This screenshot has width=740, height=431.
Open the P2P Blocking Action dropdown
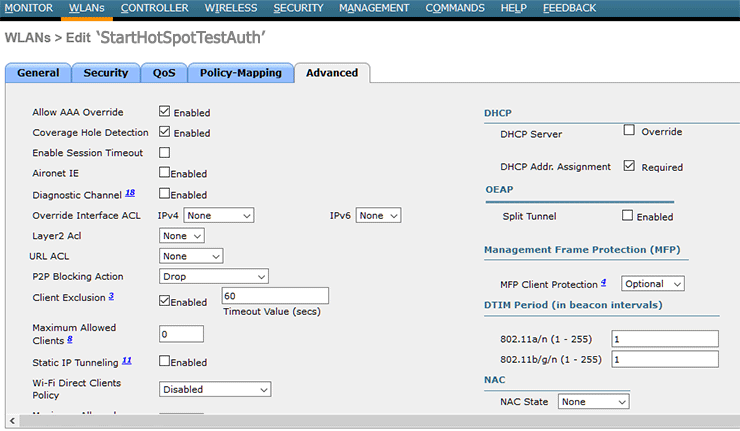[214, 276]
